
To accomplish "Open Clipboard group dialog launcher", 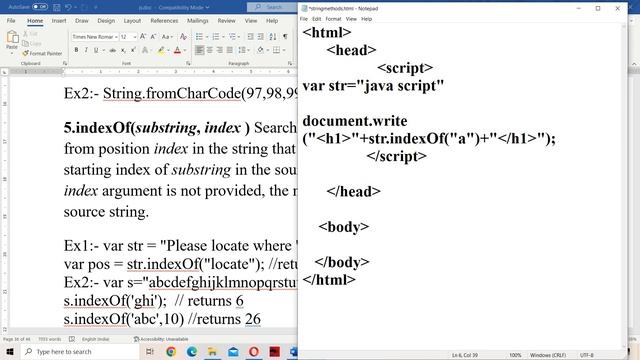I will coord(65,63).
